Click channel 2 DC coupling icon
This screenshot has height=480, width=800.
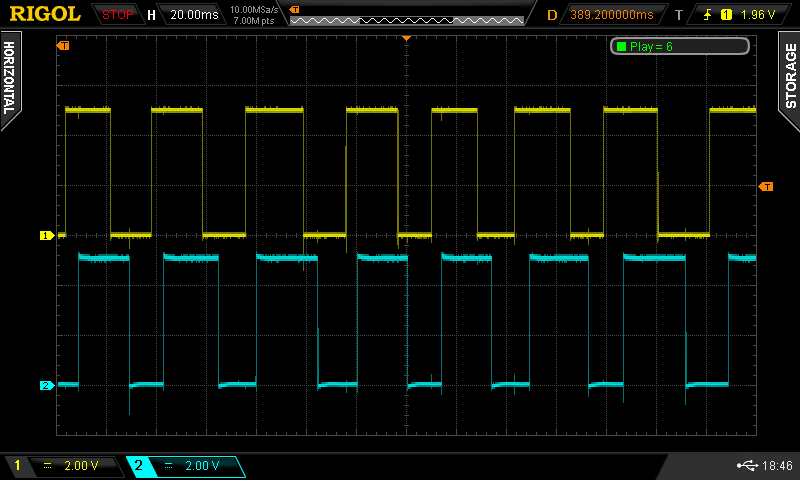[x=168, y=466]
